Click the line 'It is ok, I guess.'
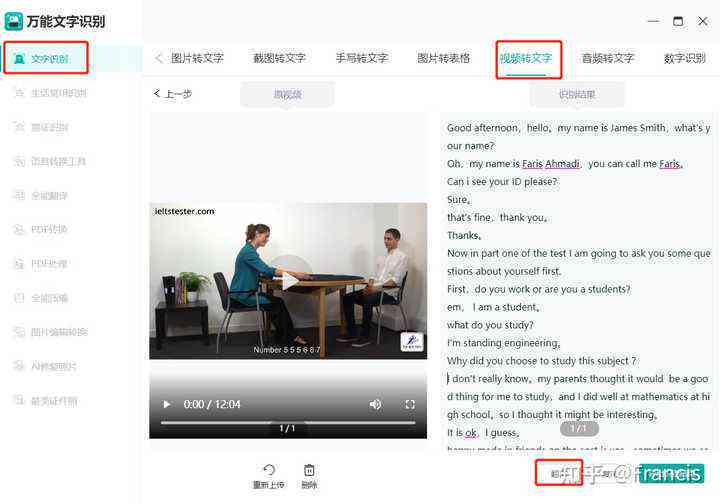 coord(483,433)
